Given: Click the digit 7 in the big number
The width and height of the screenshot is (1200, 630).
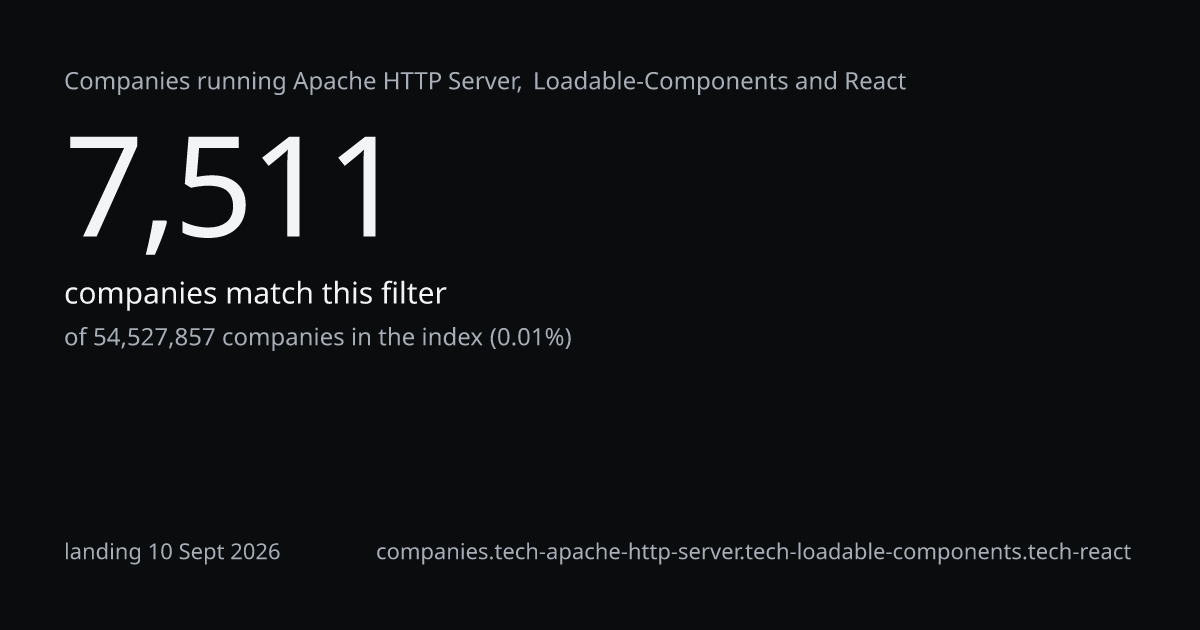Looking at the screenshot, I should [103, 189].
